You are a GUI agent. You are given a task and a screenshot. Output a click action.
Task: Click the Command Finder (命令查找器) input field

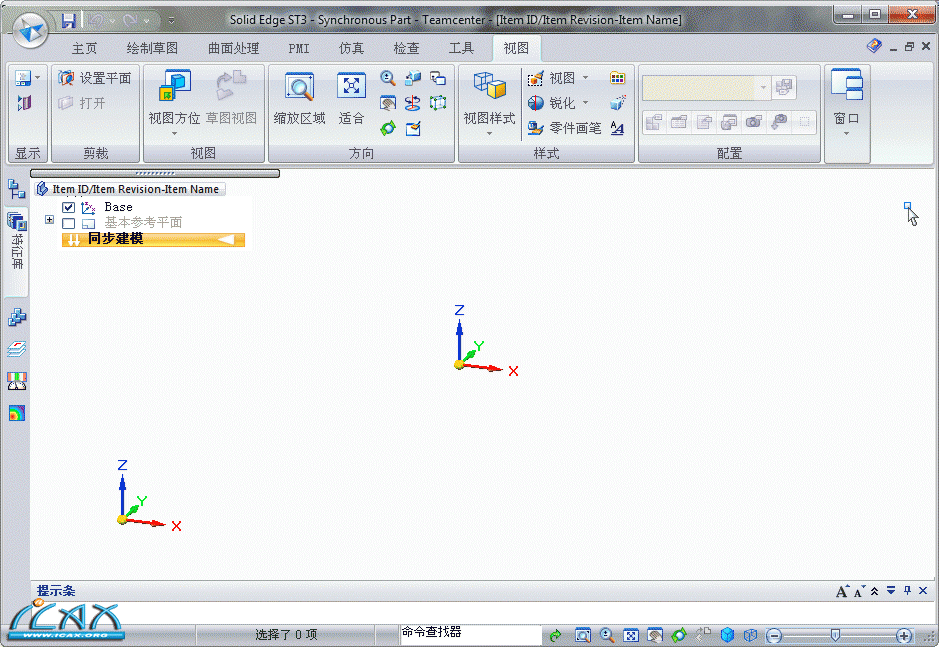coord(468,633)
